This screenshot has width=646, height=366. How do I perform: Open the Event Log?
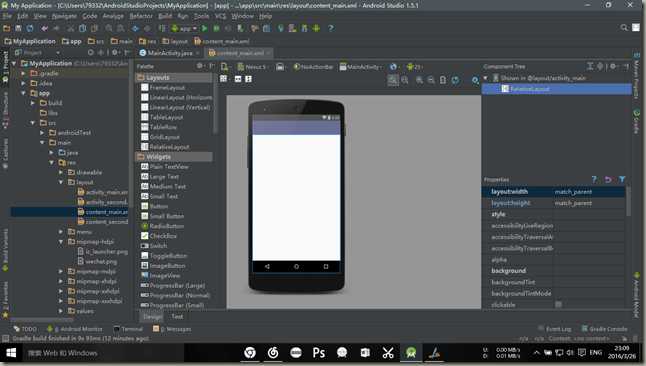point(555,328)
